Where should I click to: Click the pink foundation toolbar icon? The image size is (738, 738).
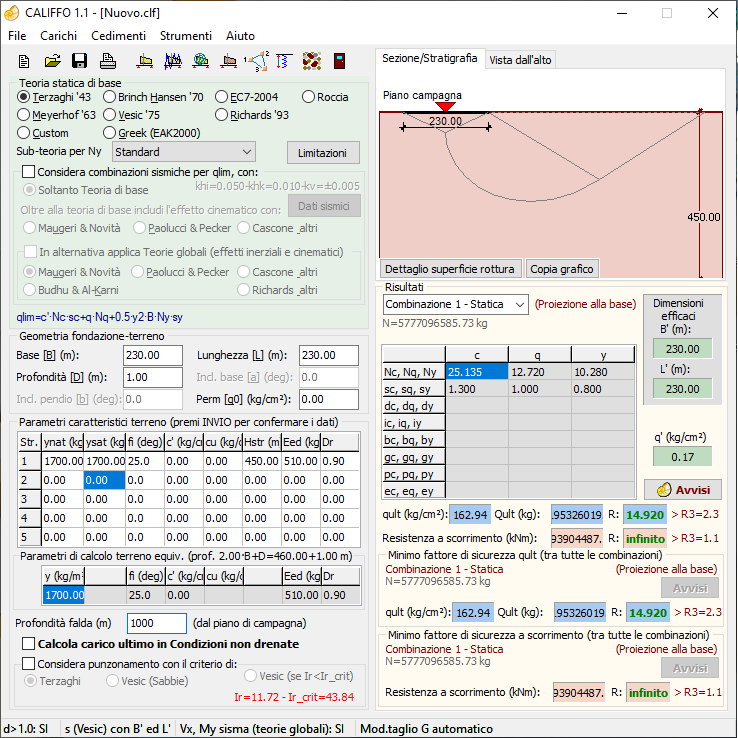pos(229,61)
